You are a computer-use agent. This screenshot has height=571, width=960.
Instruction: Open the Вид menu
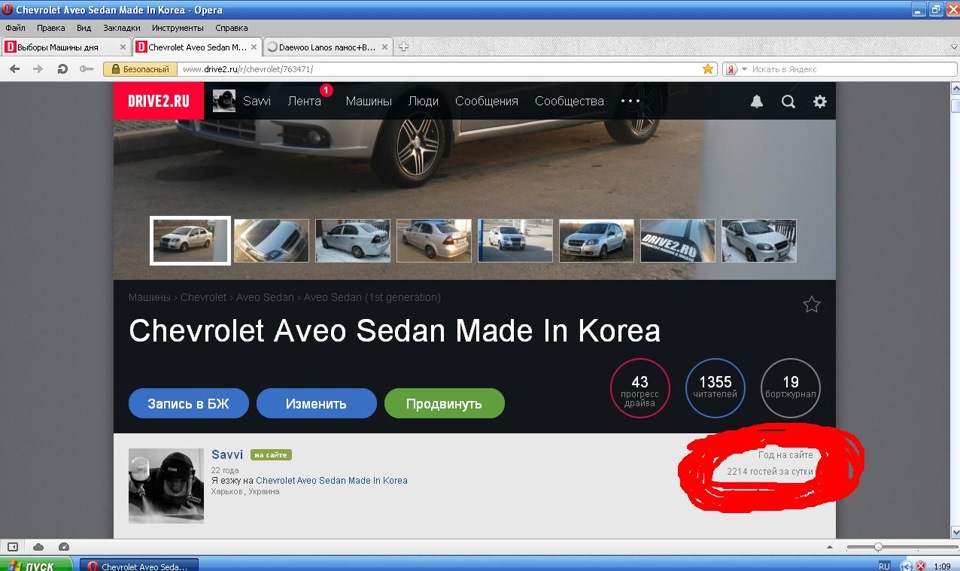(84, 28)
